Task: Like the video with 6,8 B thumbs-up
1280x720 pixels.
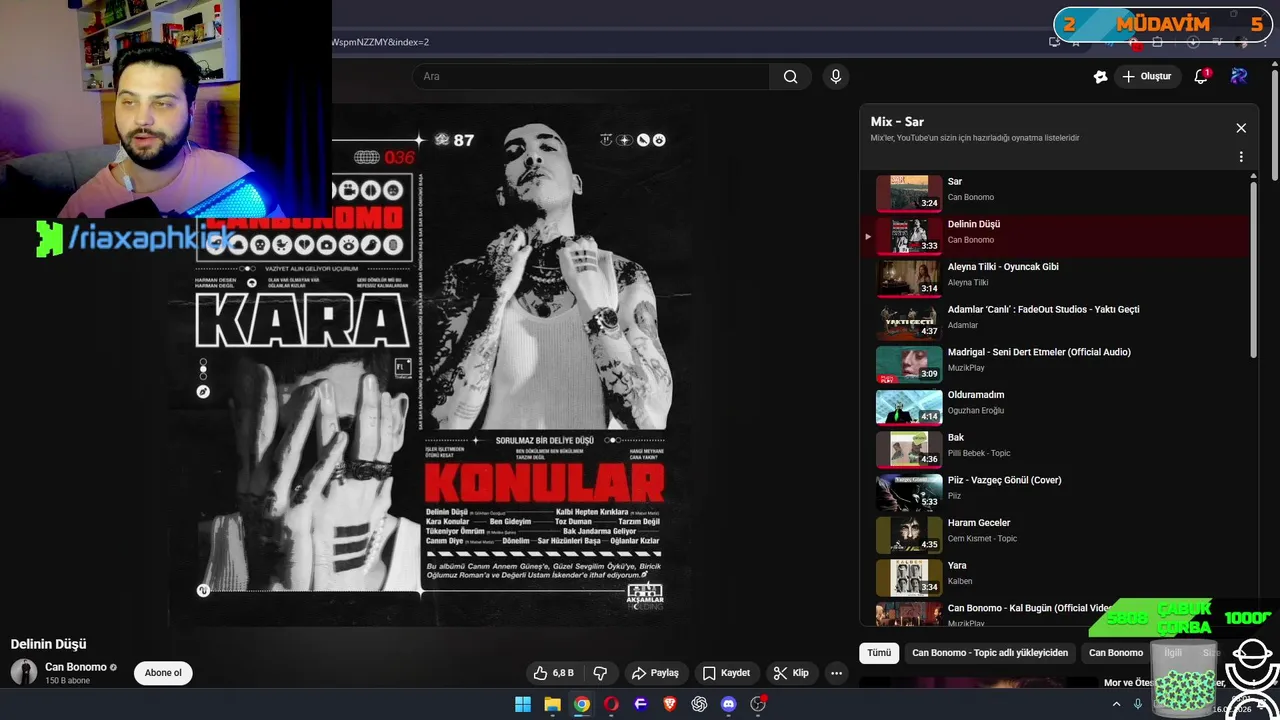Action: point(552,673)
